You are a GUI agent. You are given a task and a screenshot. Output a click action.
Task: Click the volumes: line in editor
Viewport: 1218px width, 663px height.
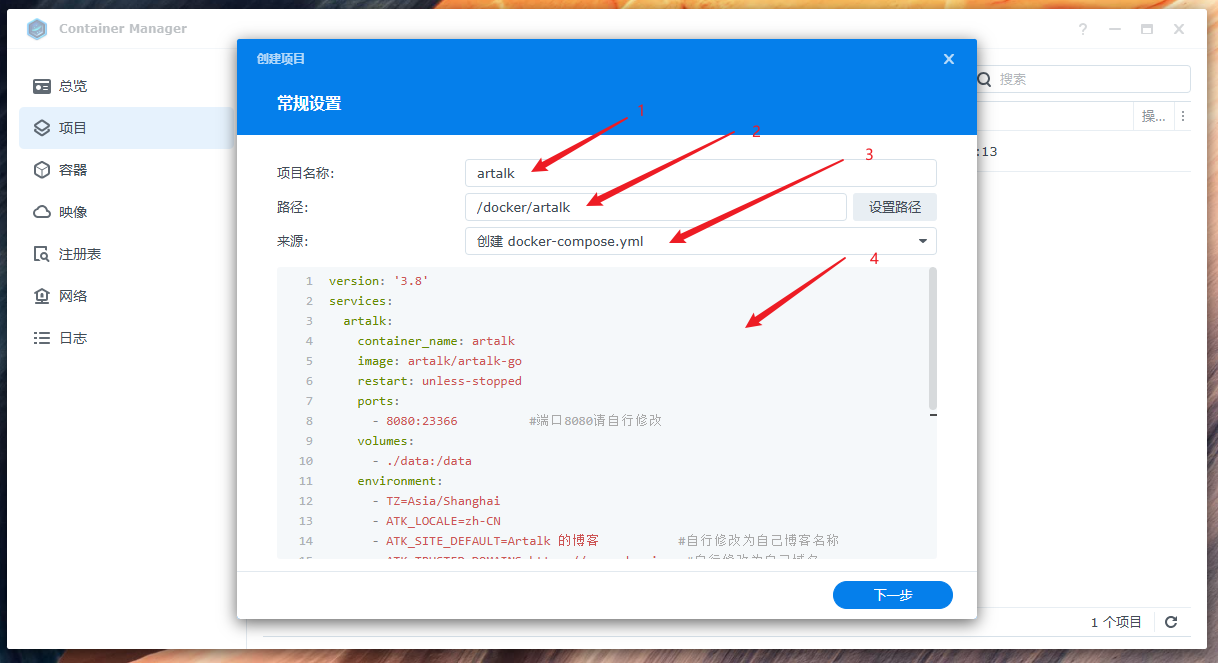click(385, 441)
